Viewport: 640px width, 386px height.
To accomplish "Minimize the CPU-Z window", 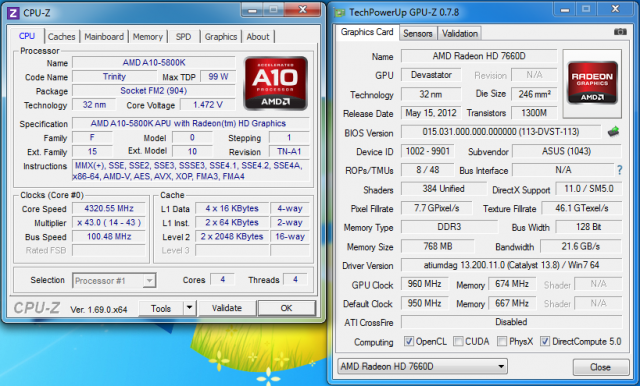I will point(252,10).
